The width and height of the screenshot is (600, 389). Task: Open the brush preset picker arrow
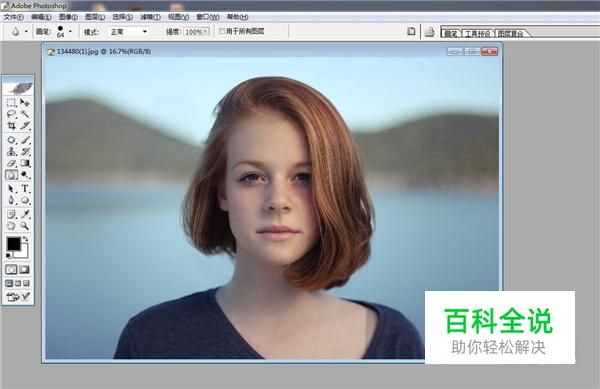pyautogui.click(x=70, y=31)
